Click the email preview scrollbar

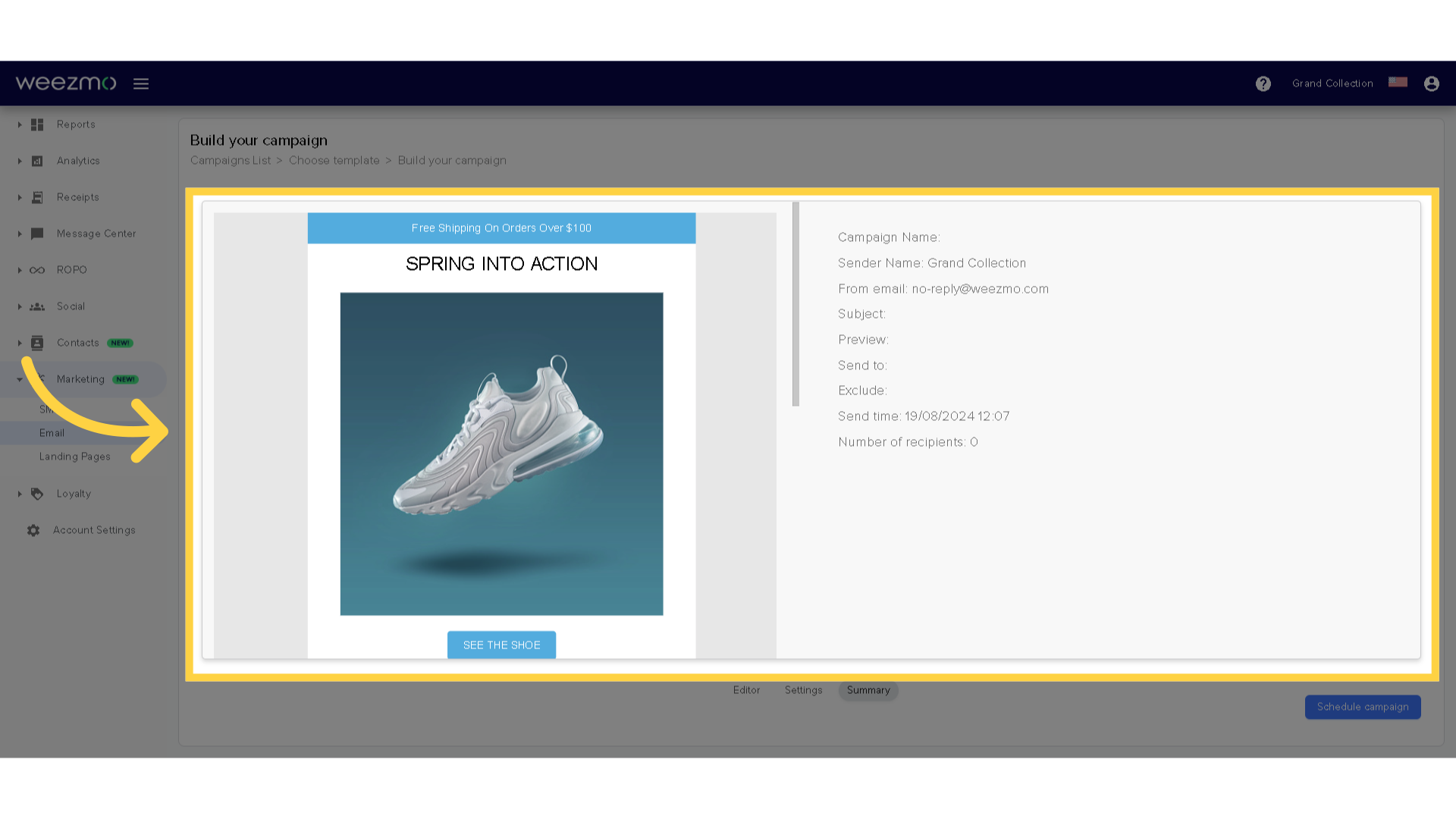(x=795, y=304)
